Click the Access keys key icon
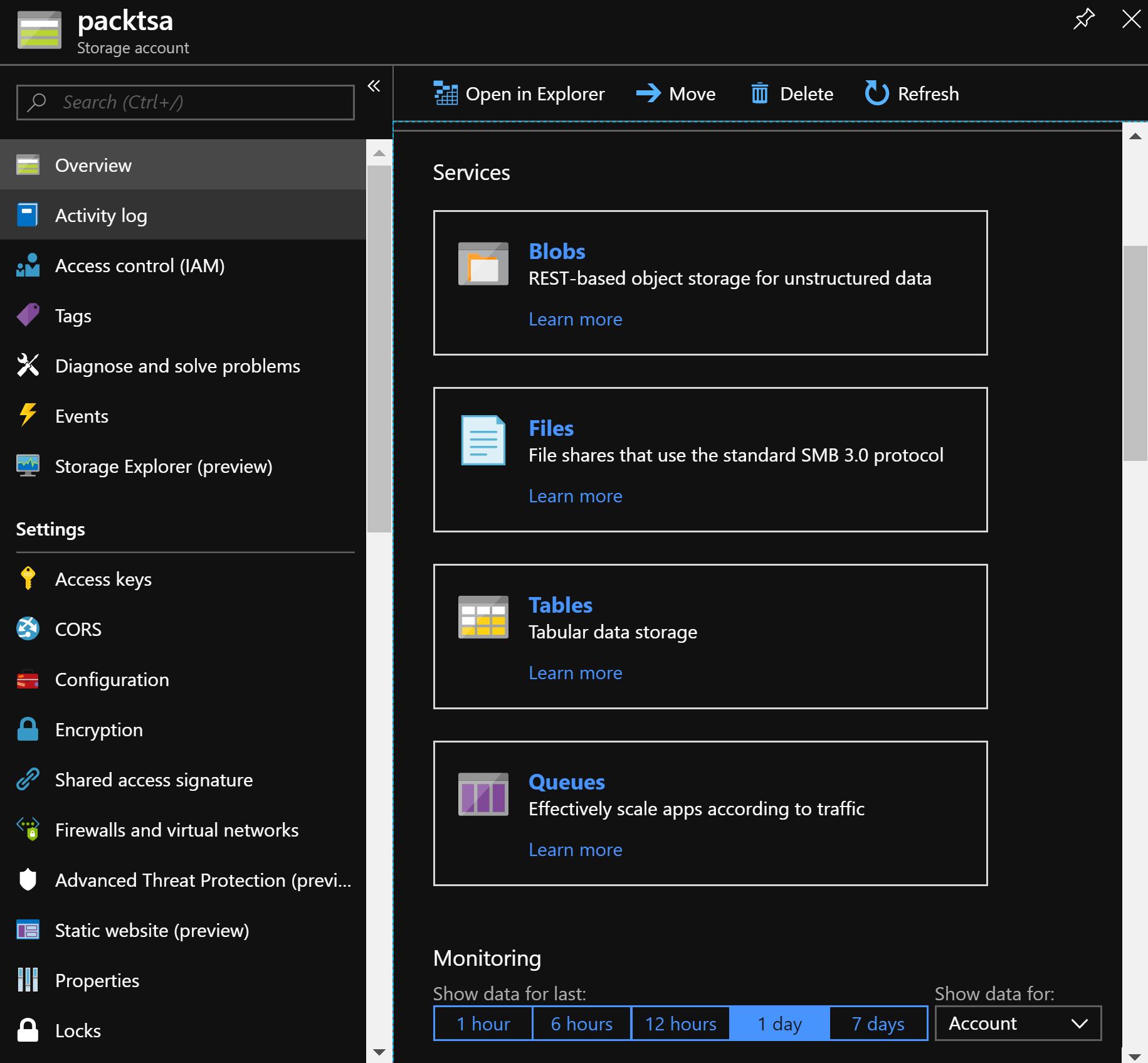Viewport: 1148px width, 1063px height. (x=28, y=579)
